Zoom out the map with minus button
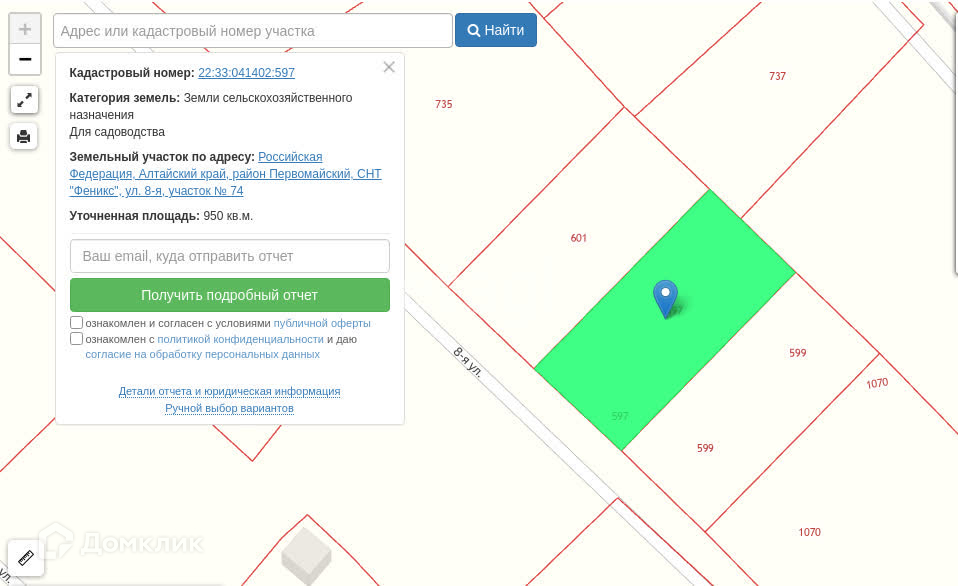 click(24, 59)
